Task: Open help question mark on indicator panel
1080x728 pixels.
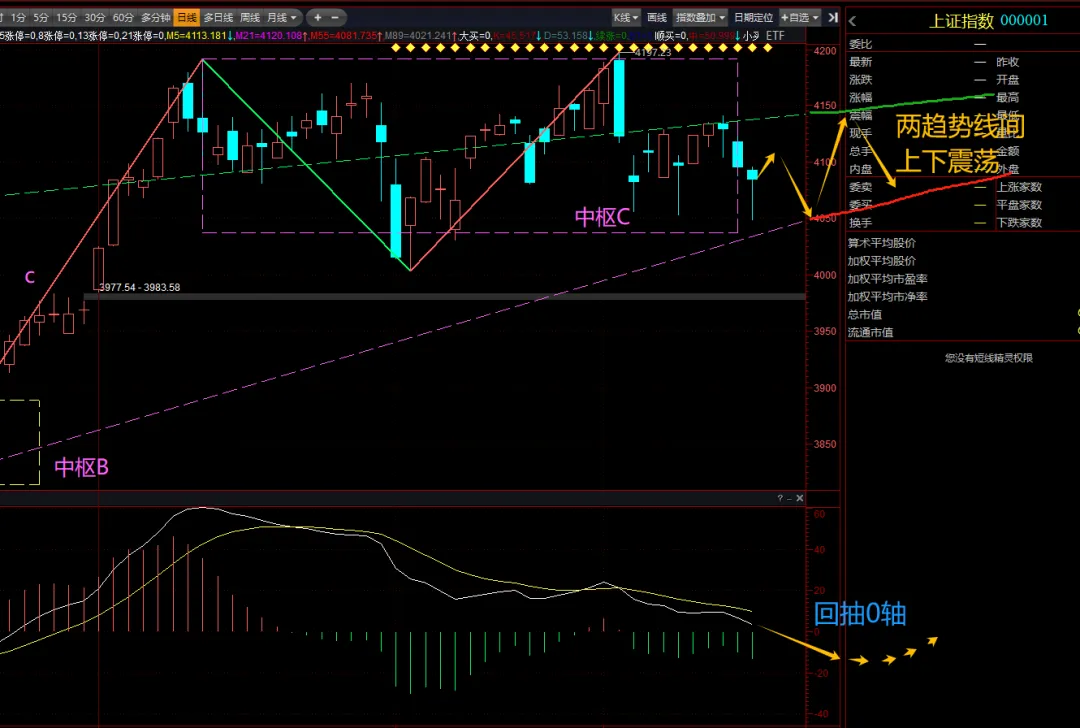Action: [780, 498]
